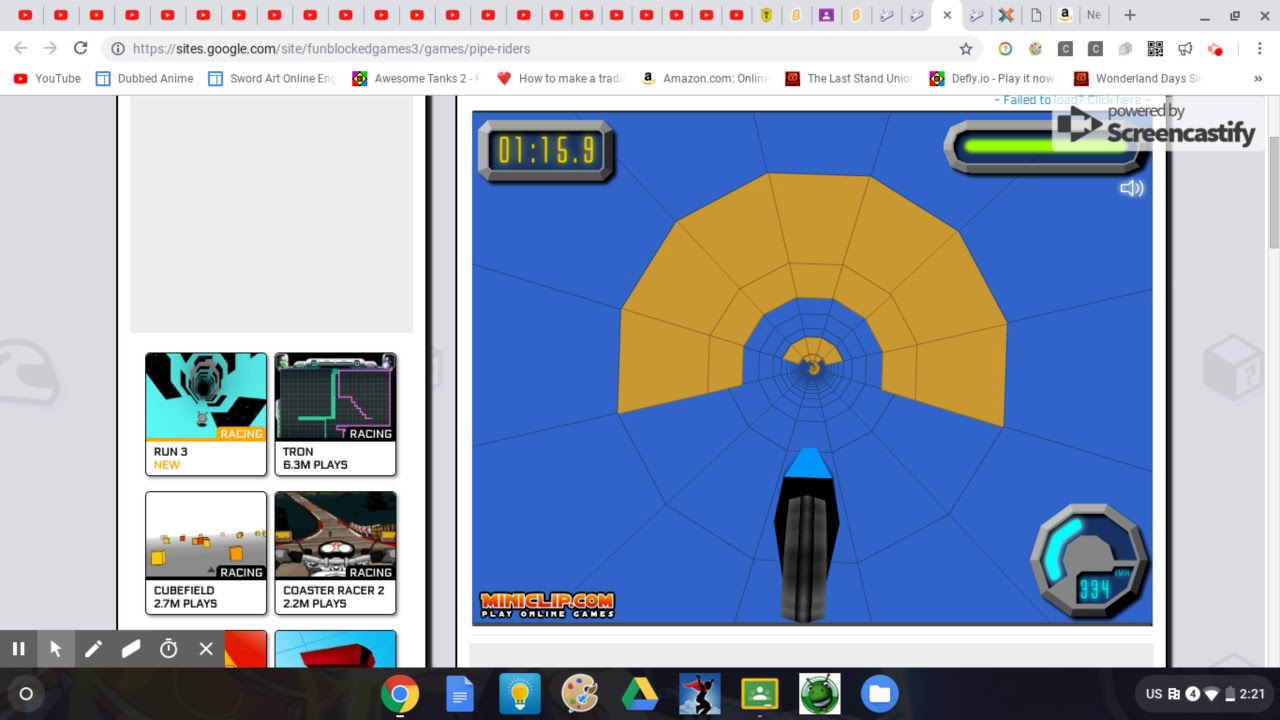Open the Coaster Racer 2 thumbnail
The height and width of the screenshot is (720, 1280).
point(335,553)
